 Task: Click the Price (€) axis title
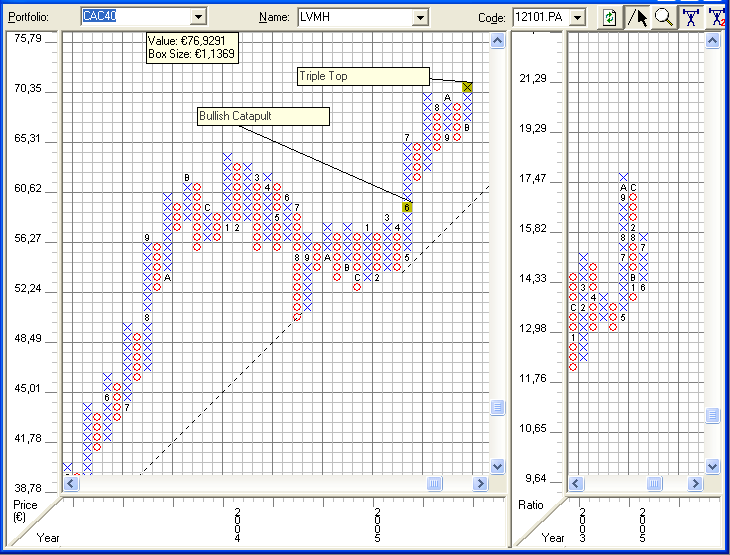click(25, 511)
